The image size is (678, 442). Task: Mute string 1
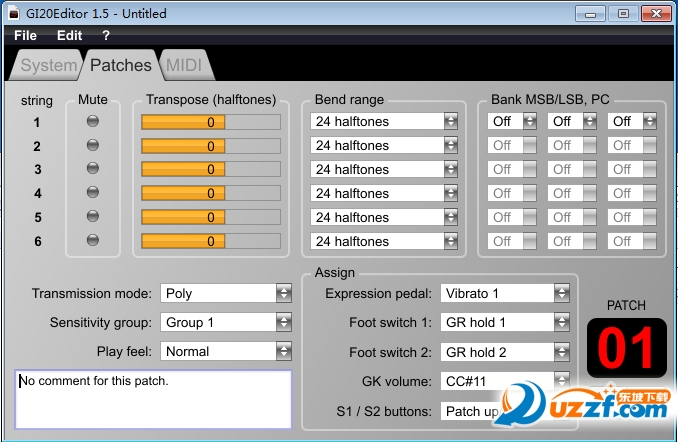point(93,121)
